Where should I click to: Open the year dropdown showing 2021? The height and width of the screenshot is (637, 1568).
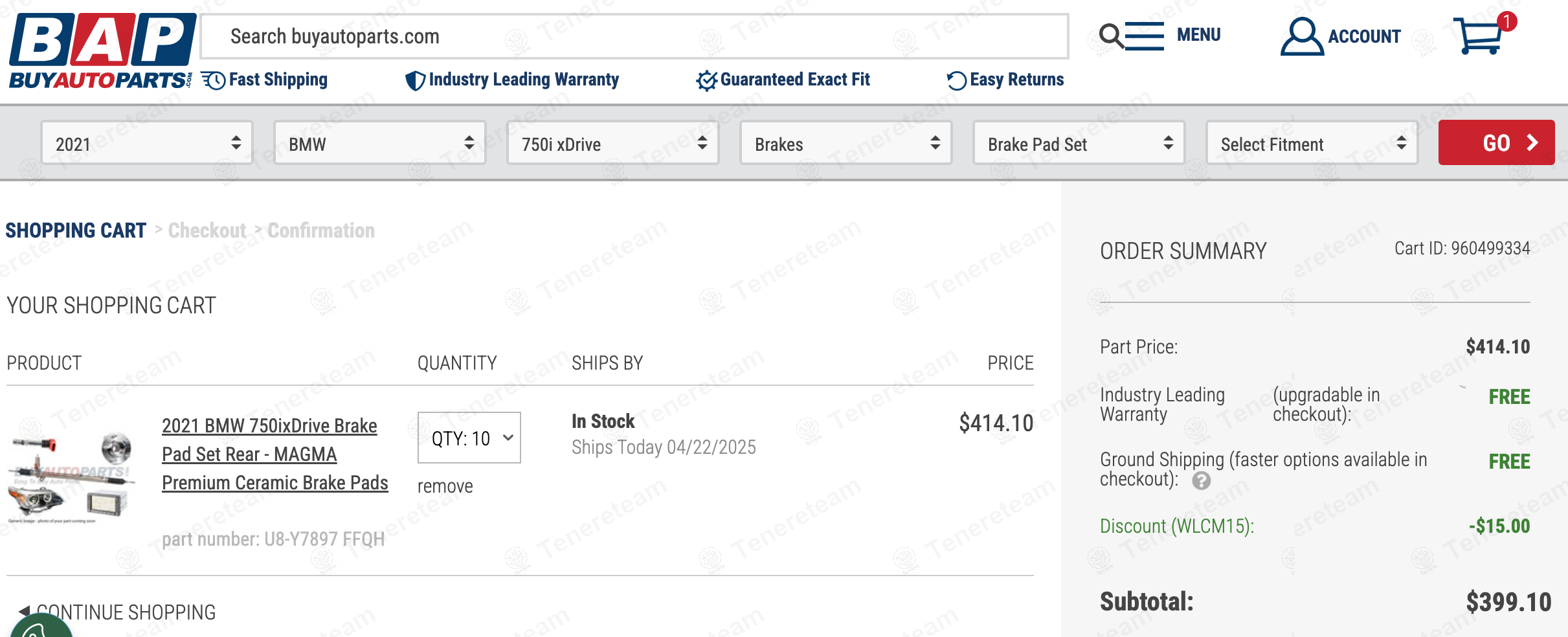pos(147,143)
